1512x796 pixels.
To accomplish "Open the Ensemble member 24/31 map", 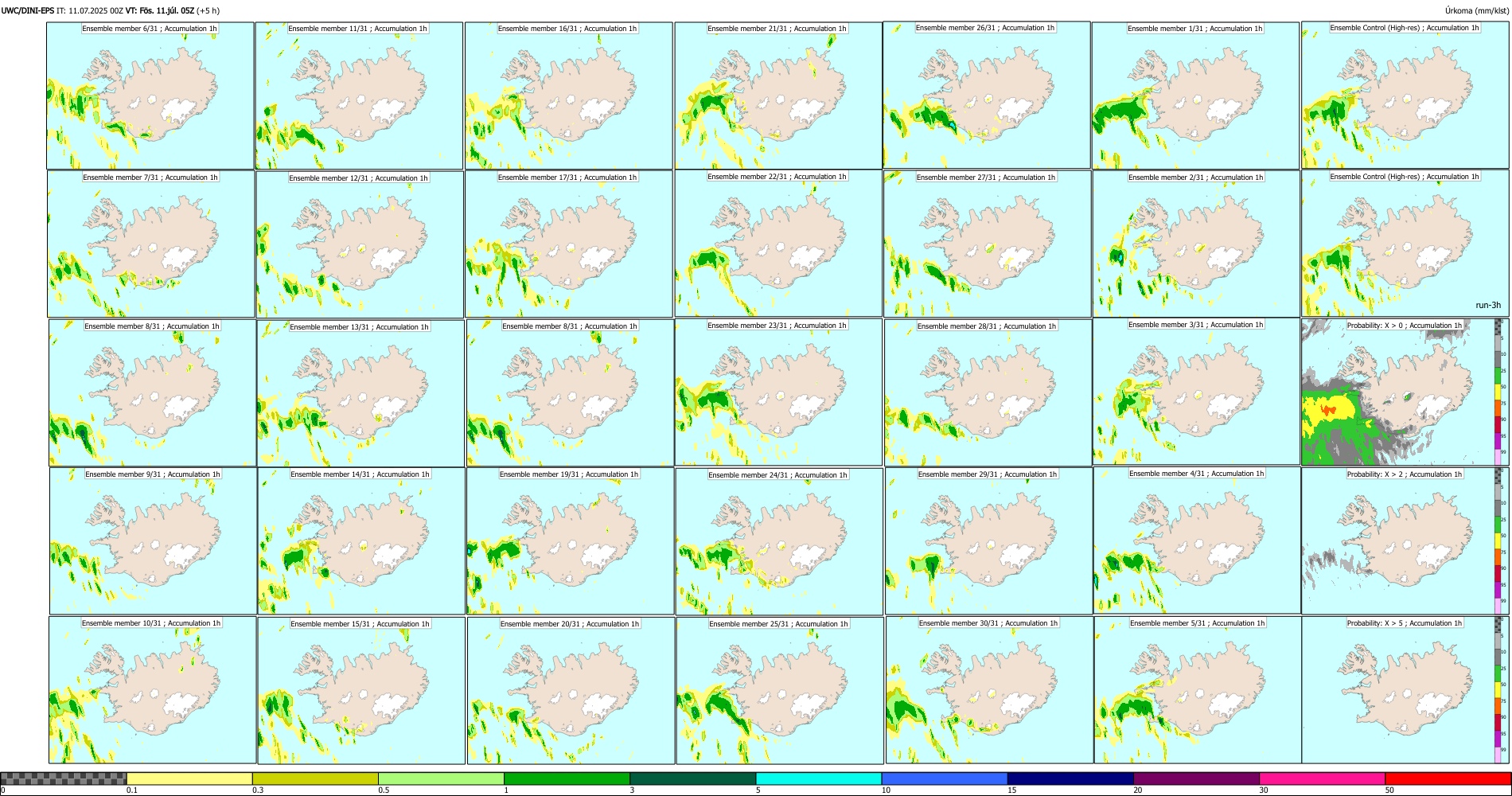I will 779,542.
